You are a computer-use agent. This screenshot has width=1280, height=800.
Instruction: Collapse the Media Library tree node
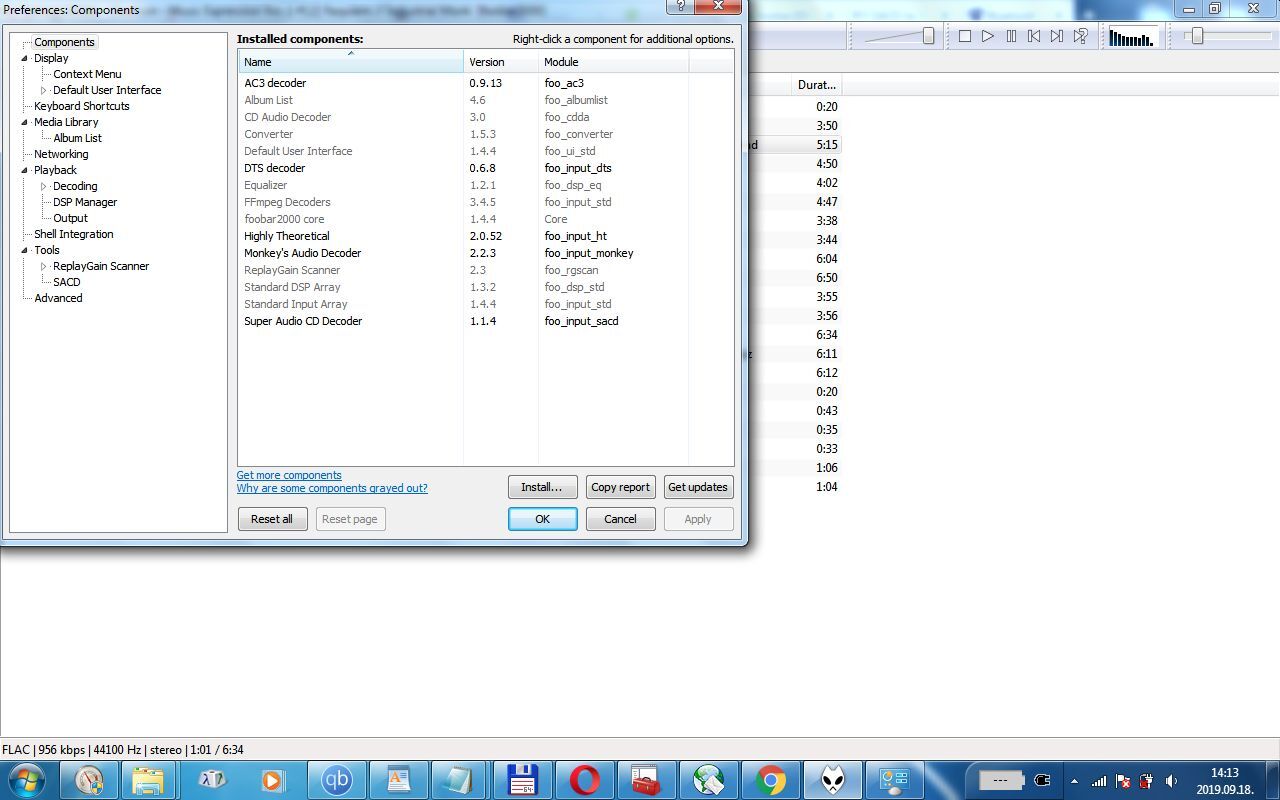pos(25,122)
